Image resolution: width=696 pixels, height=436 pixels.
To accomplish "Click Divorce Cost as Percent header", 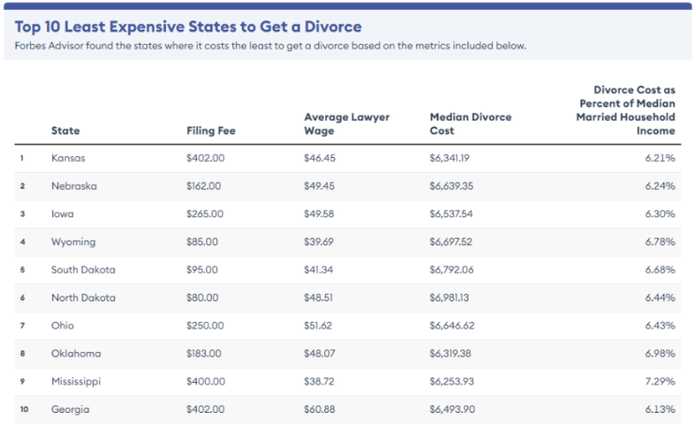I will 625,110.
